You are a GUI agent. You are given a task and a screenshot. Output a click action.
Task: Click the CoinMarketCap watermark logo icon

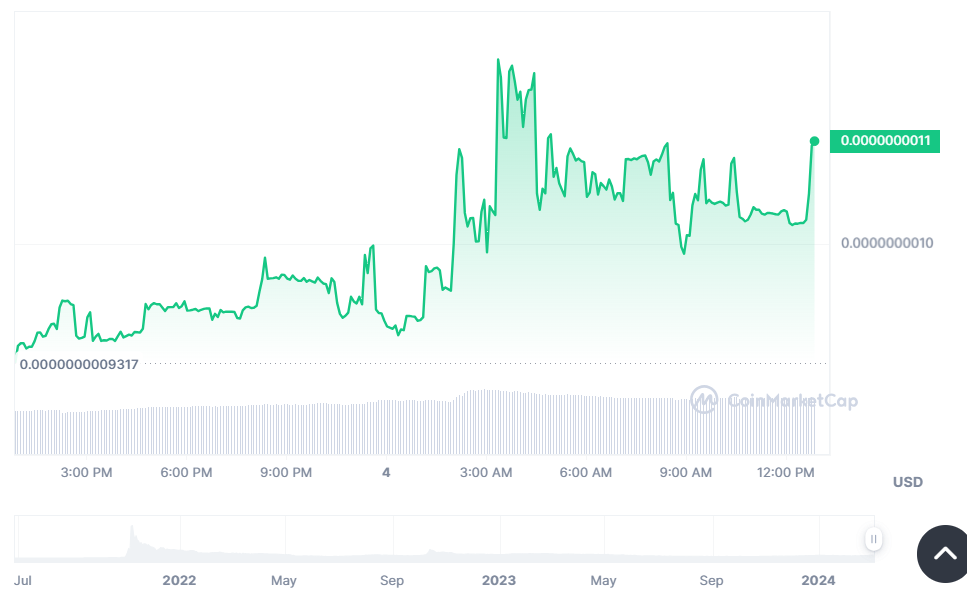pyautogui.click(x=704, y=400)
